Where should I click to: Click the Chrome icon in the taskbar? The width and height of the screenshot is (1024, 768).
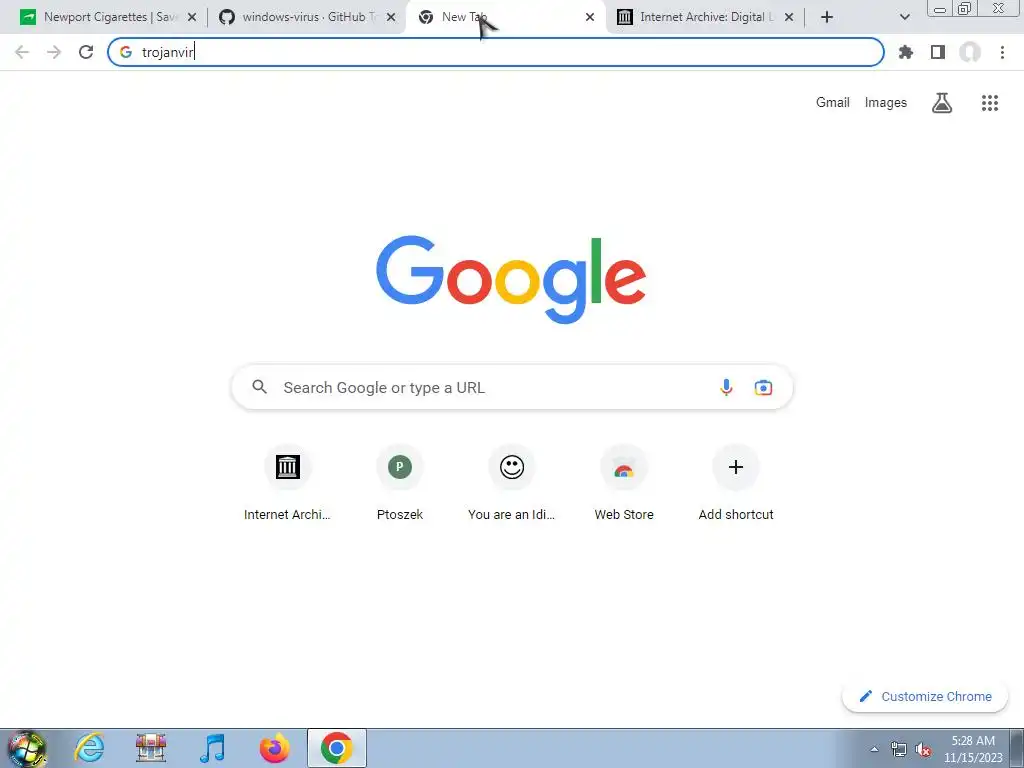336,748
